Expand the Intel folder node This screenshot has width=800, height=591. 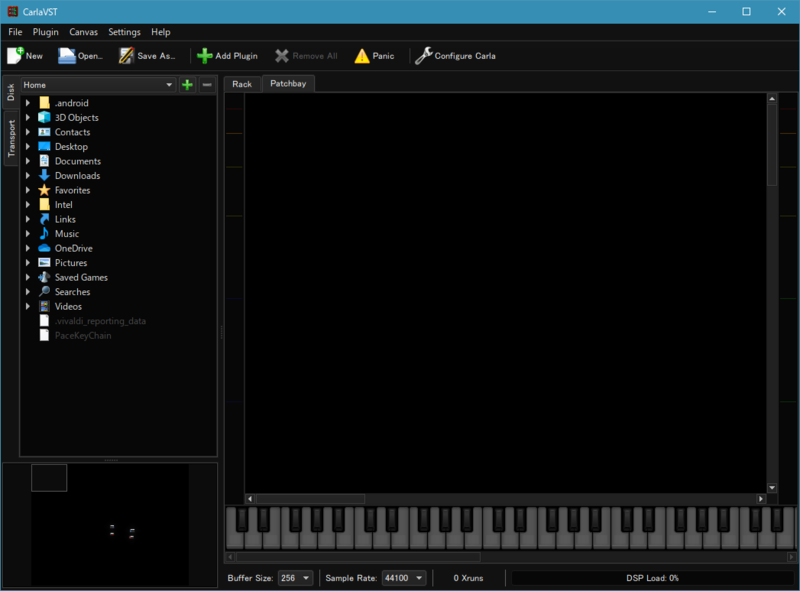click(28, 205)
